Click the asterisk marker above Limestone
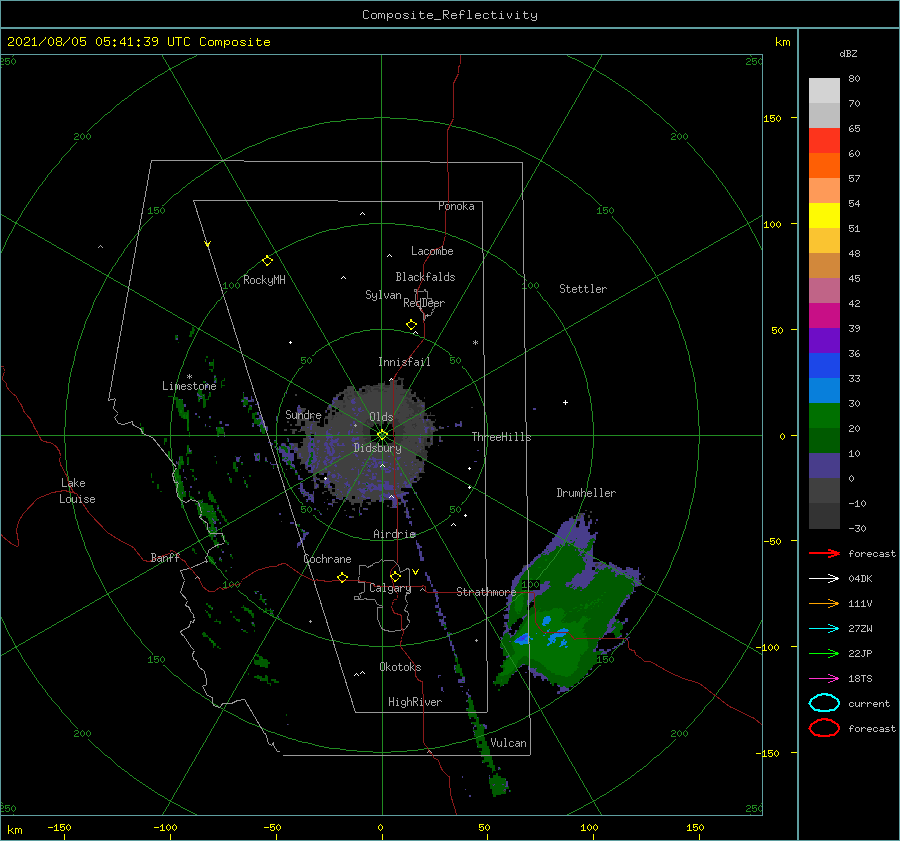900x841 pixels. pos(189,377)
